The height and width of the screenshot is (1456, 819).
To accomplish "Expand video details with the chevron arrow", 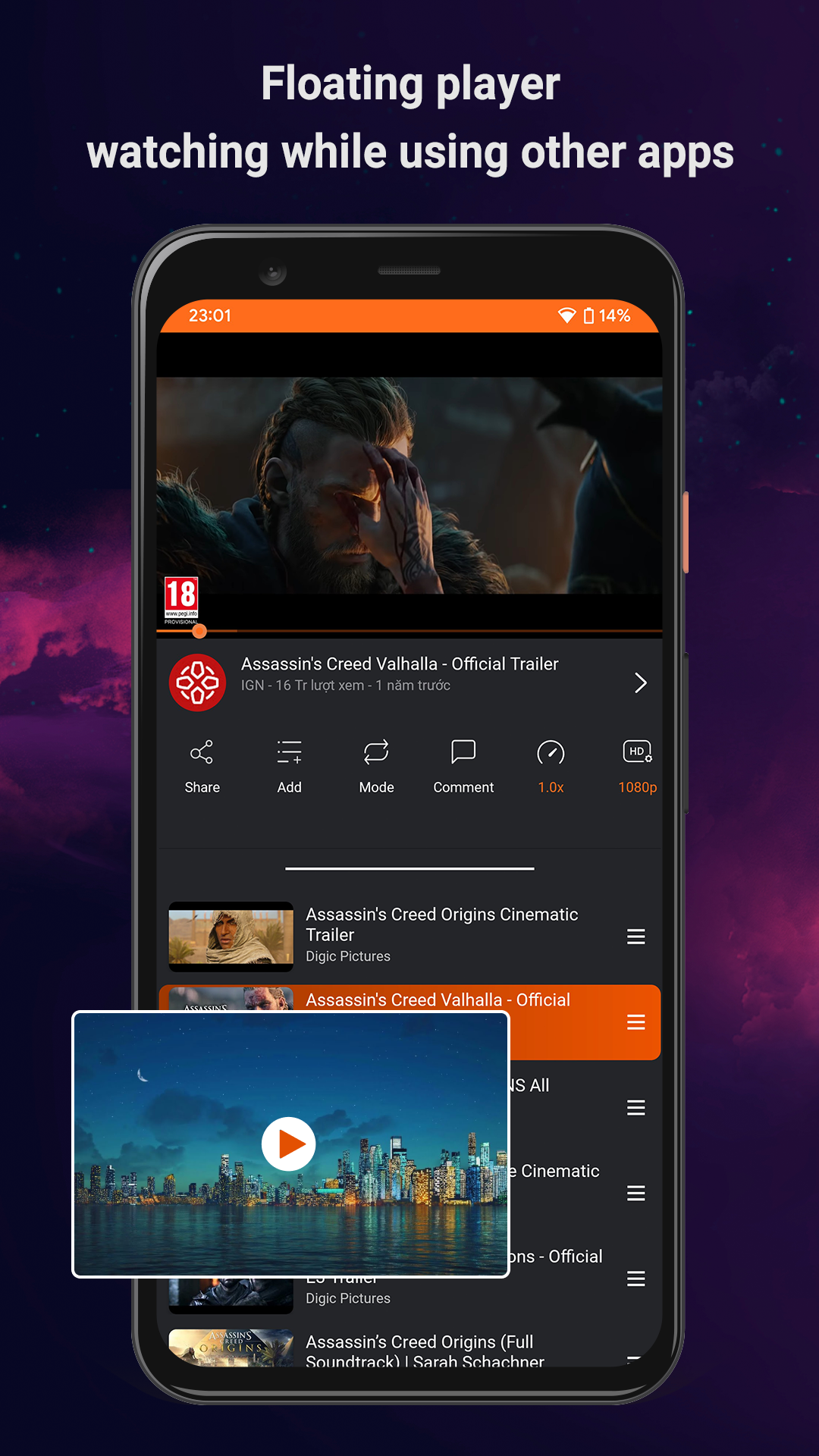I will point(641,683).
